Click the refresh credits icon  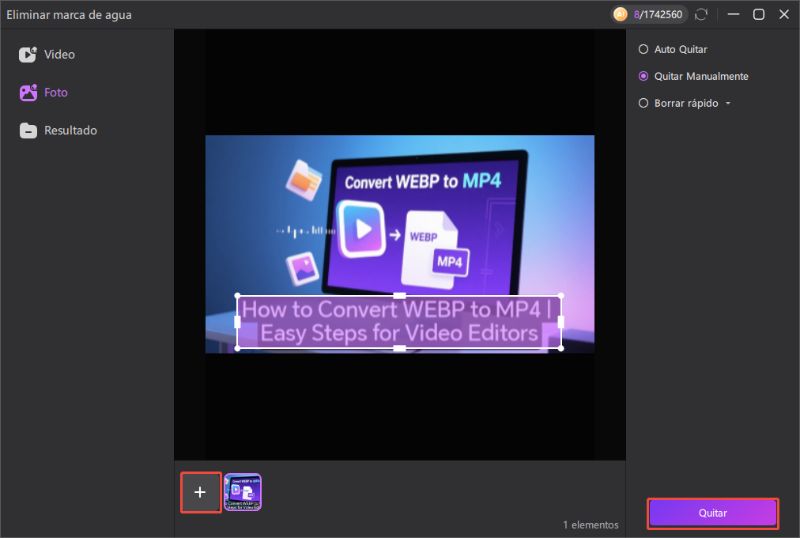(x=703, y=15)
